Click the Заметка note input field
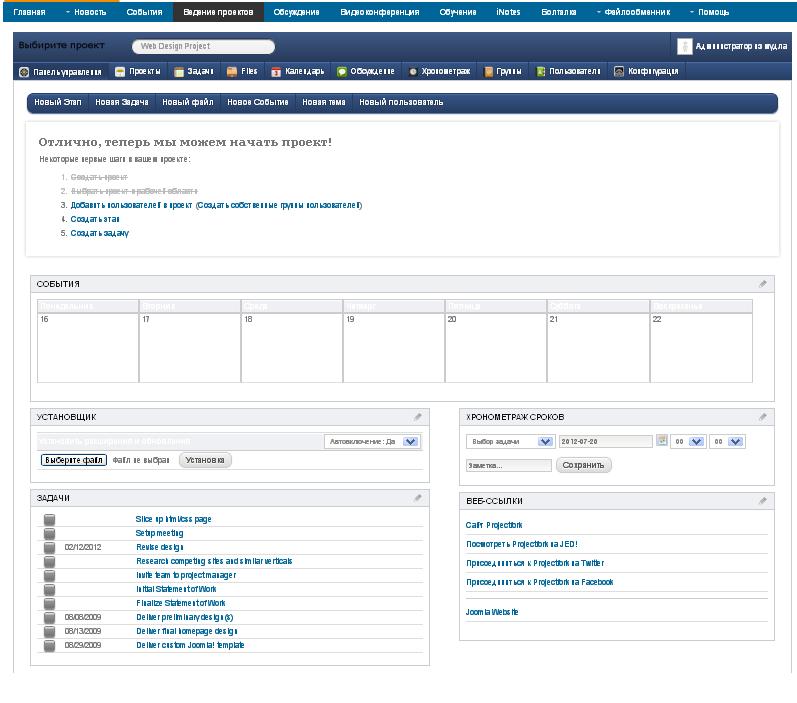The height and width of the screenshot is (703, 797). [509, 465]
